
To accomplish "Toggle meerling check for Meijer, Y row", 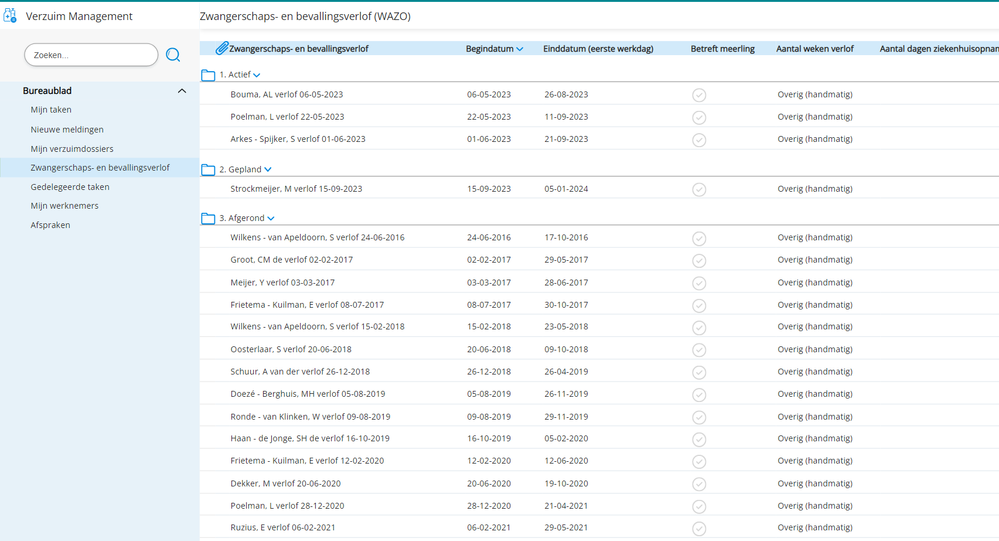I will tap(699, 283).
